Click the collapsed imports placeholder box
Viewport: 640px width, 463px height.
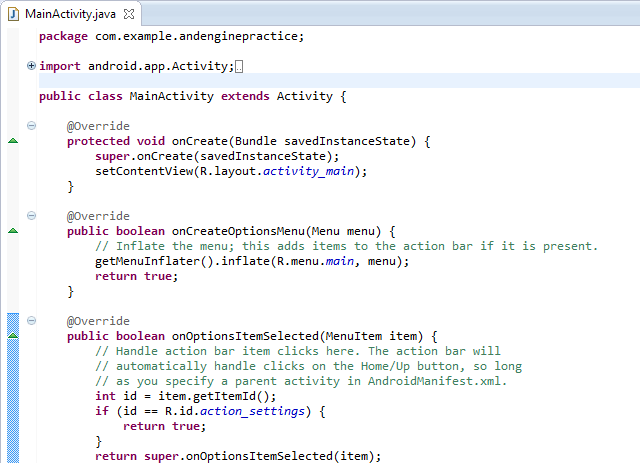[x=239, y=67]
